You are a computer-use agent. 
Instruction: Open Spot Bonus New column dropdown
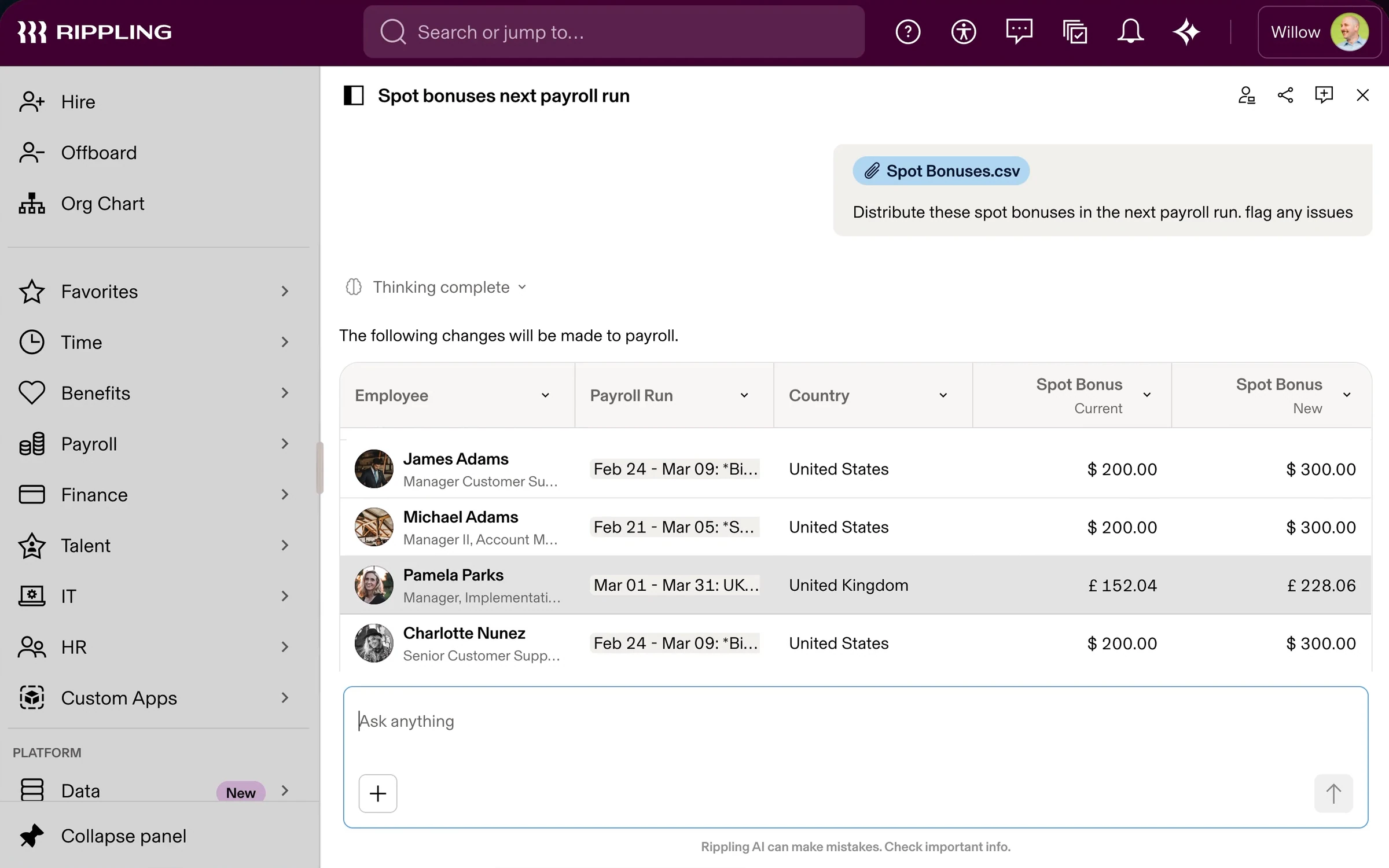1347,395
